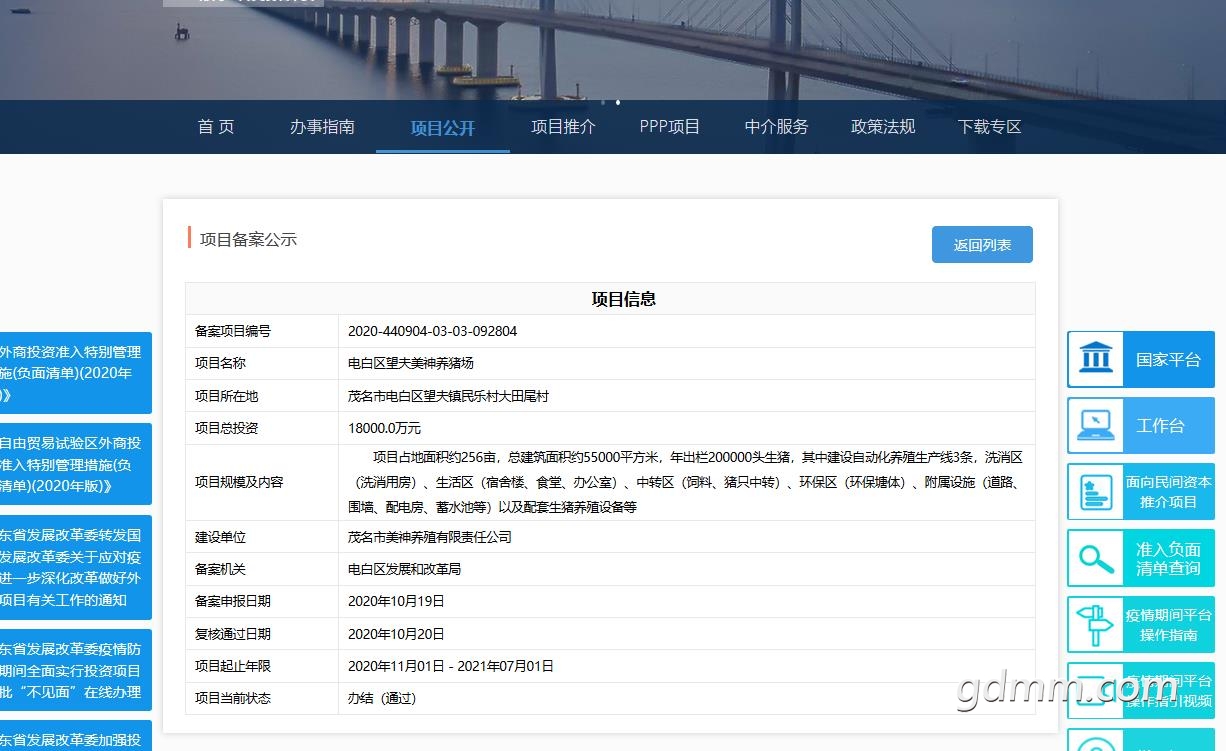Click project number 2020-440904-03-03-092804

(x=432, y=331)
